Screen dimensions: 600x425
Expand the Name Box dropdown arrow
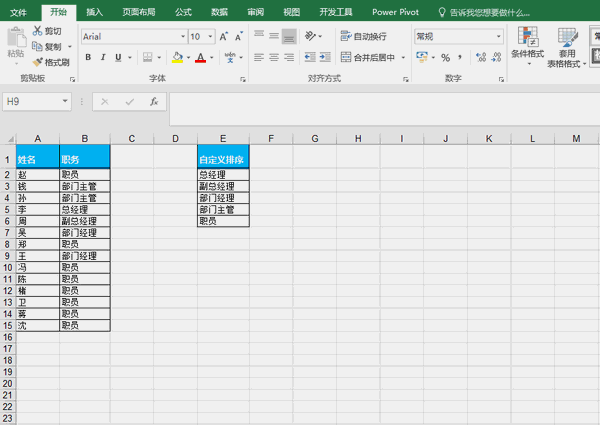pos(65,101)
